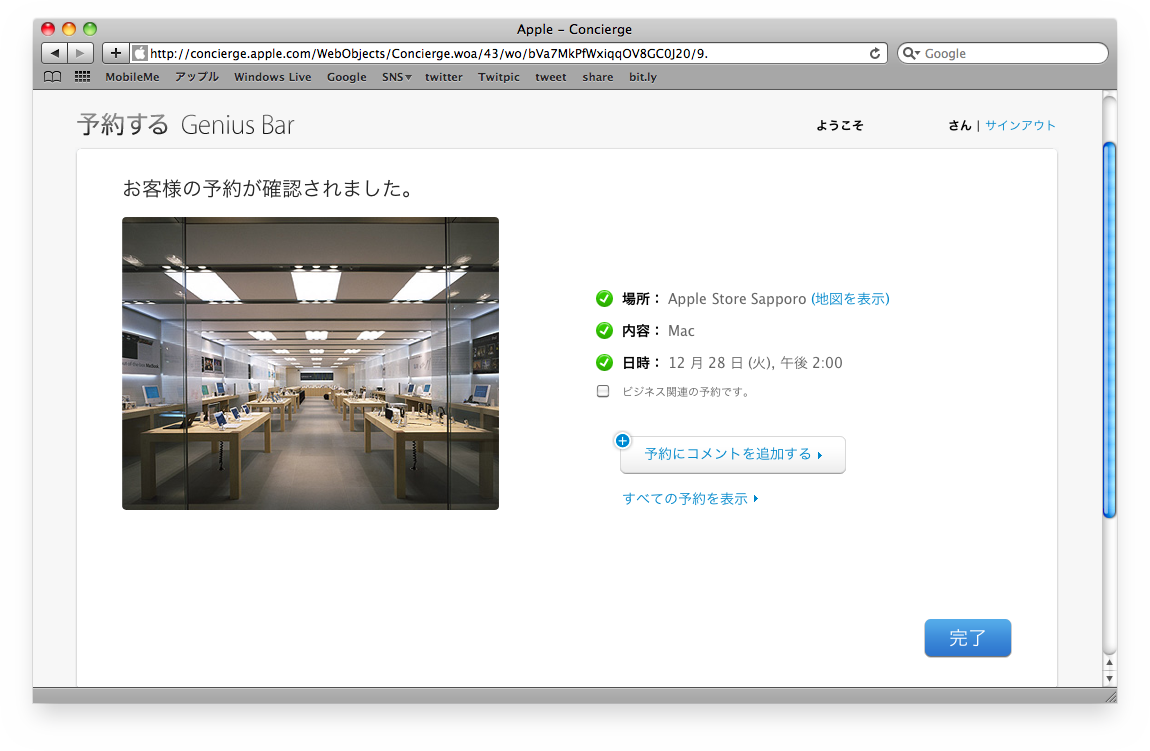
Task: Open the twitter bookmark
Action: (x=444, y=77)
